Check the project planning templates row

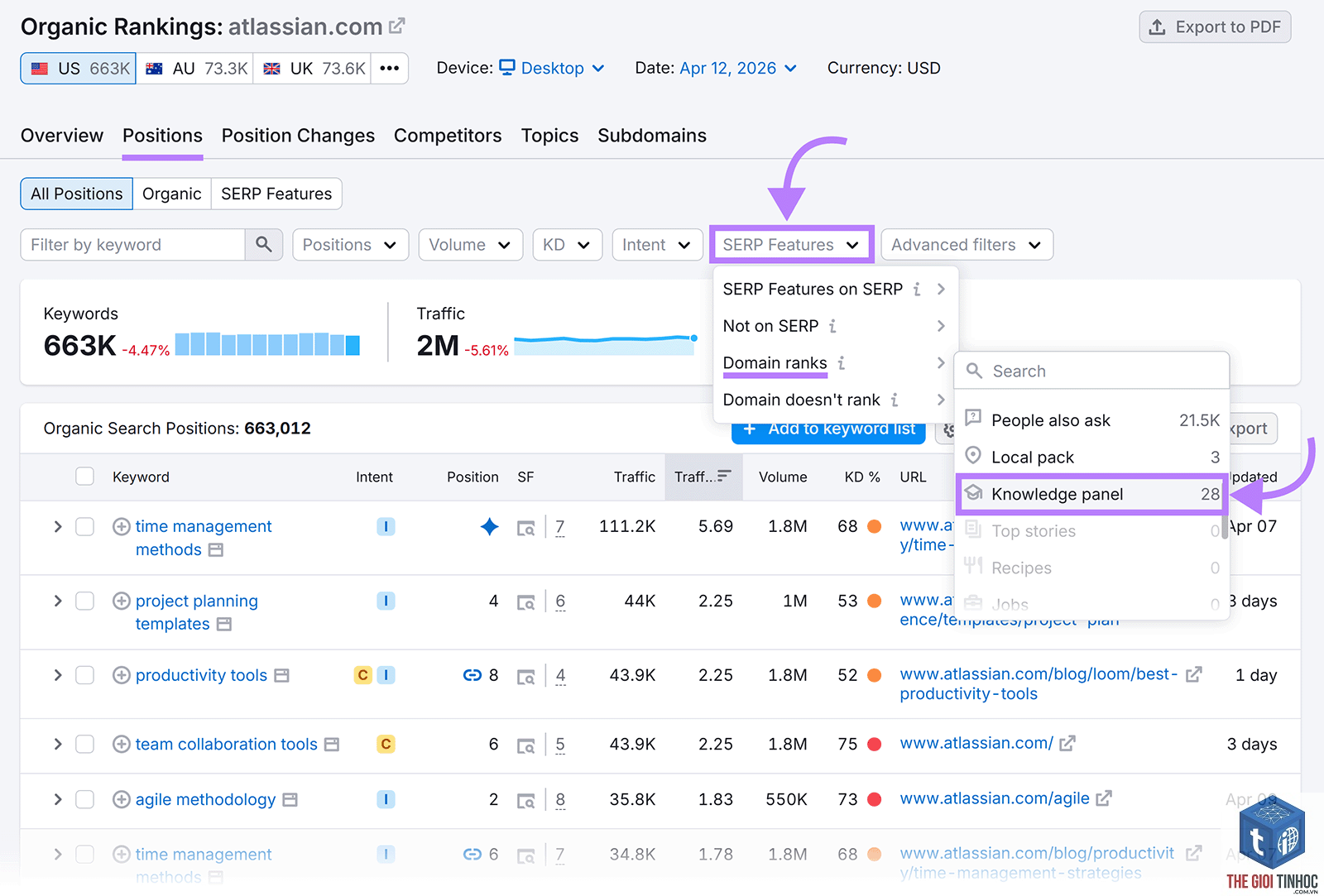click(84, 601)
